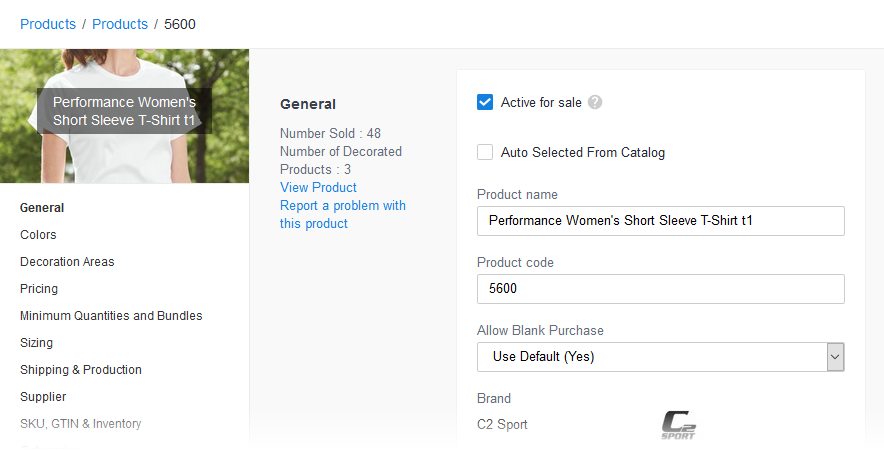Navigate to the Sizing section

(x=37, y=343)
